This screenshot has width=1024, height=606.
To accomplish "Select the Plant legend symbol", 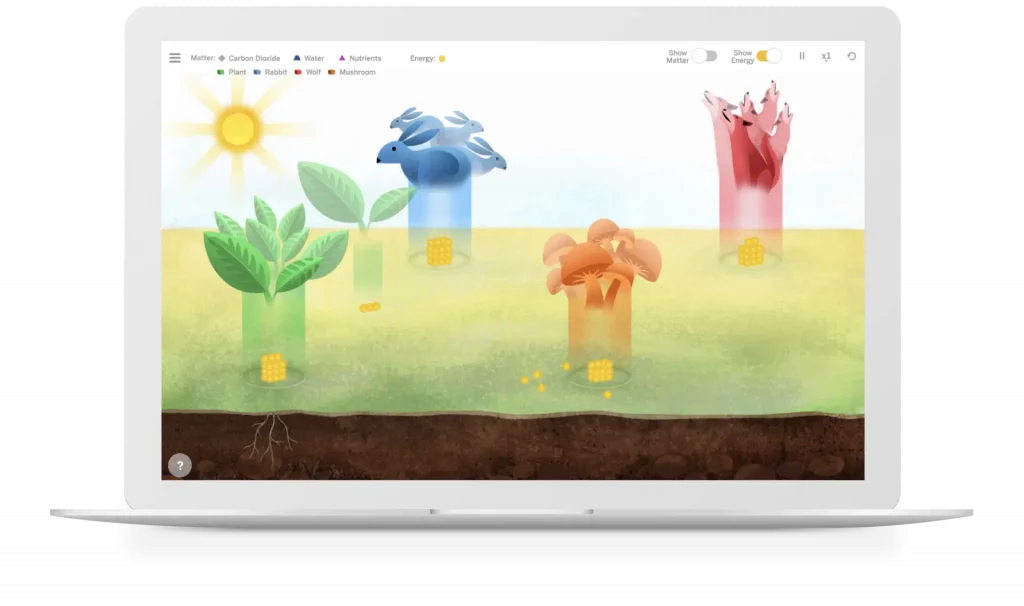I will click(x=220, y=72).
